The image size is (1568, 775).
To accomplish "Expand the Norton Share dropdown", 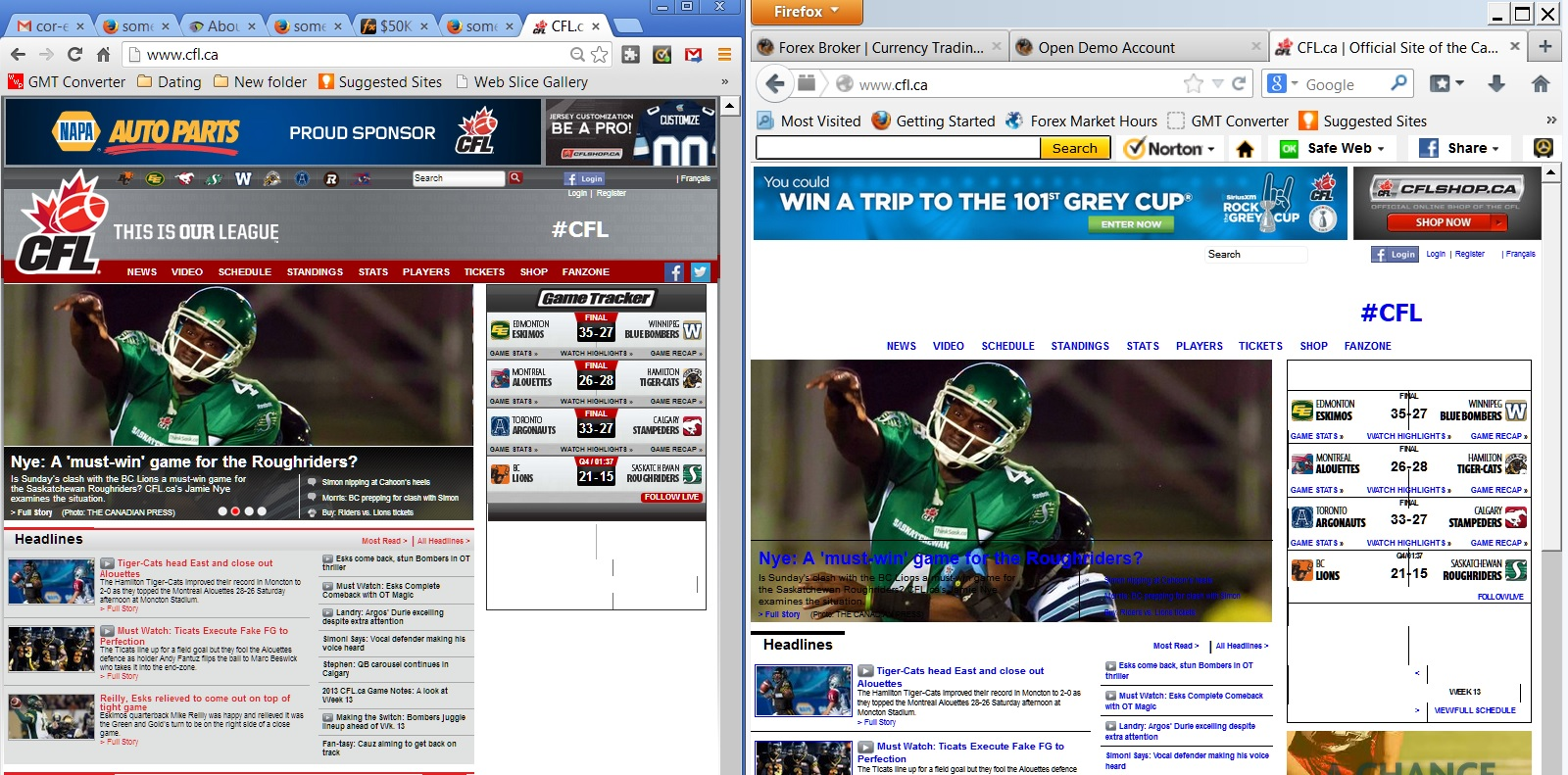I will (x=1495, y=149).
